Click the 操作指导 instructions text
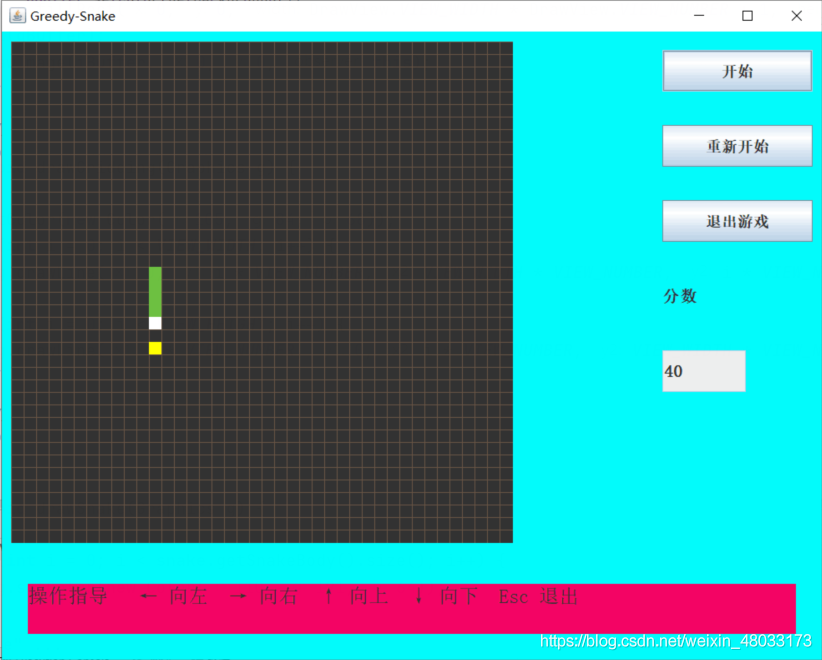The height and width of the screenshot is (660, 822). (x=68, y=596)
